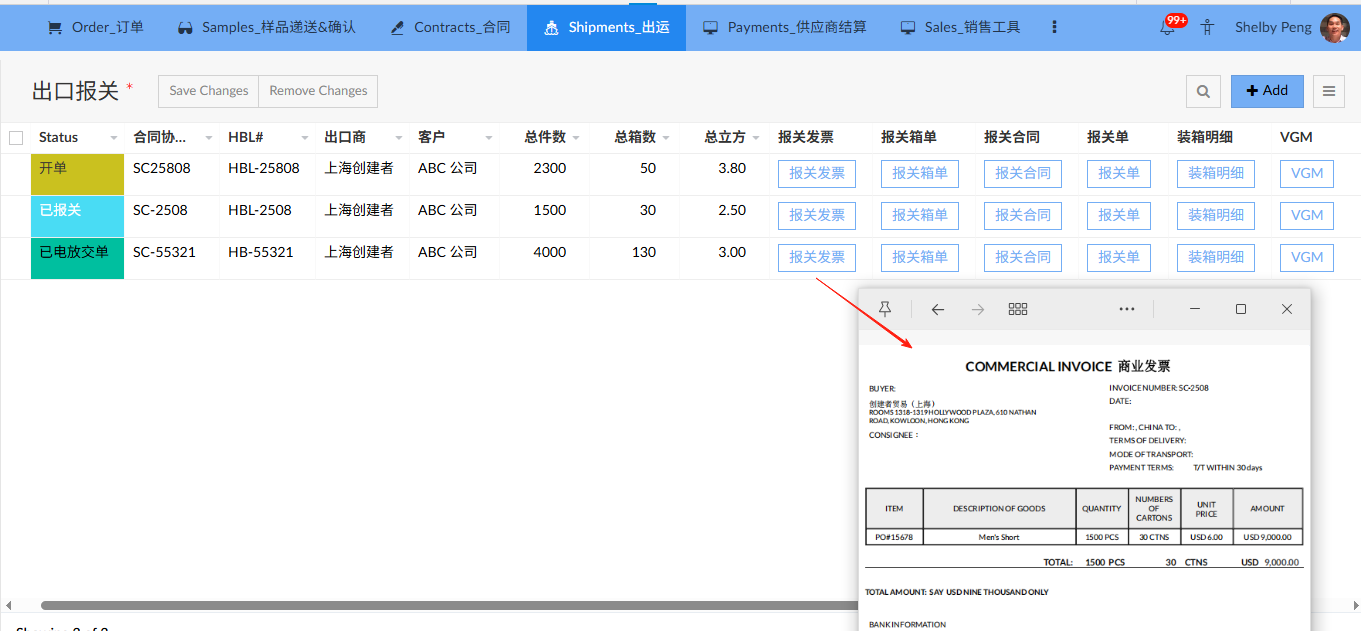The height and width of the screenshot is (631, 1361).
Task: Switch to the Contracts_合同 tab
Action: pos(450,28)
